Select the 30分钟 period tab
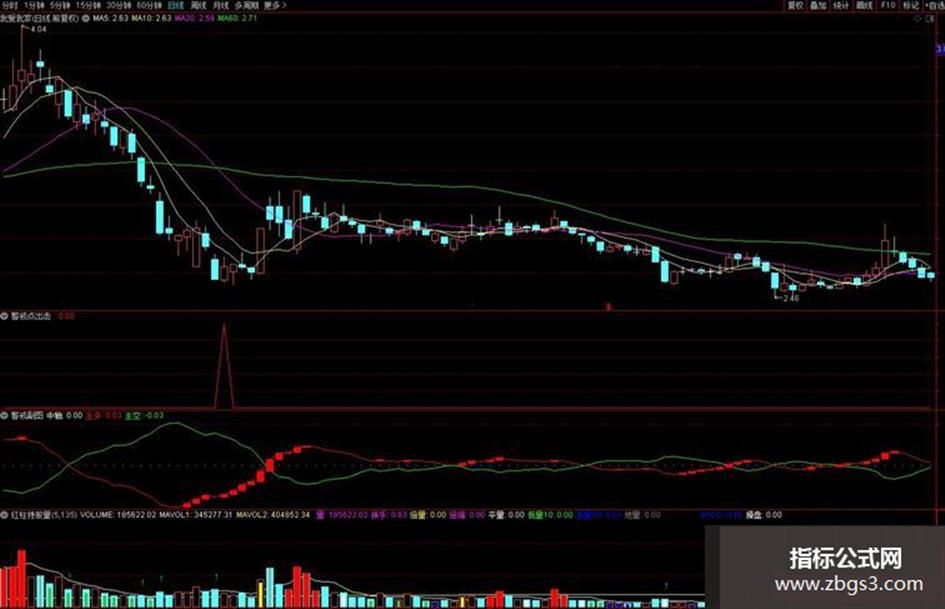Screen dimensions: 945x609 point(119,5)
